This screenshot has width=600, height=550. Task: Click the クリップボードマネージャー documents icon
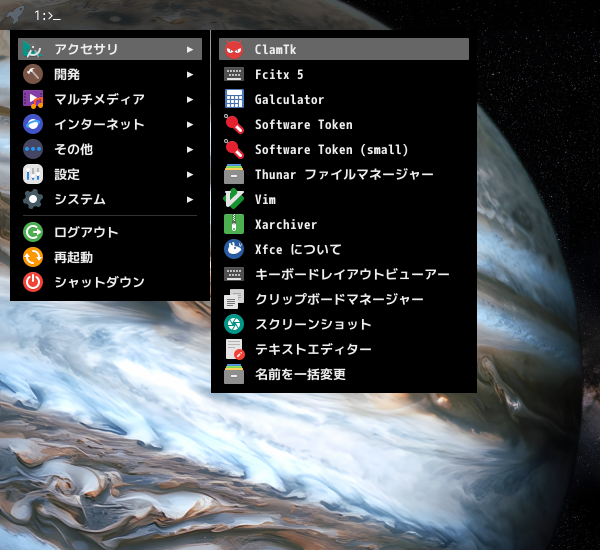pos(234,299)
